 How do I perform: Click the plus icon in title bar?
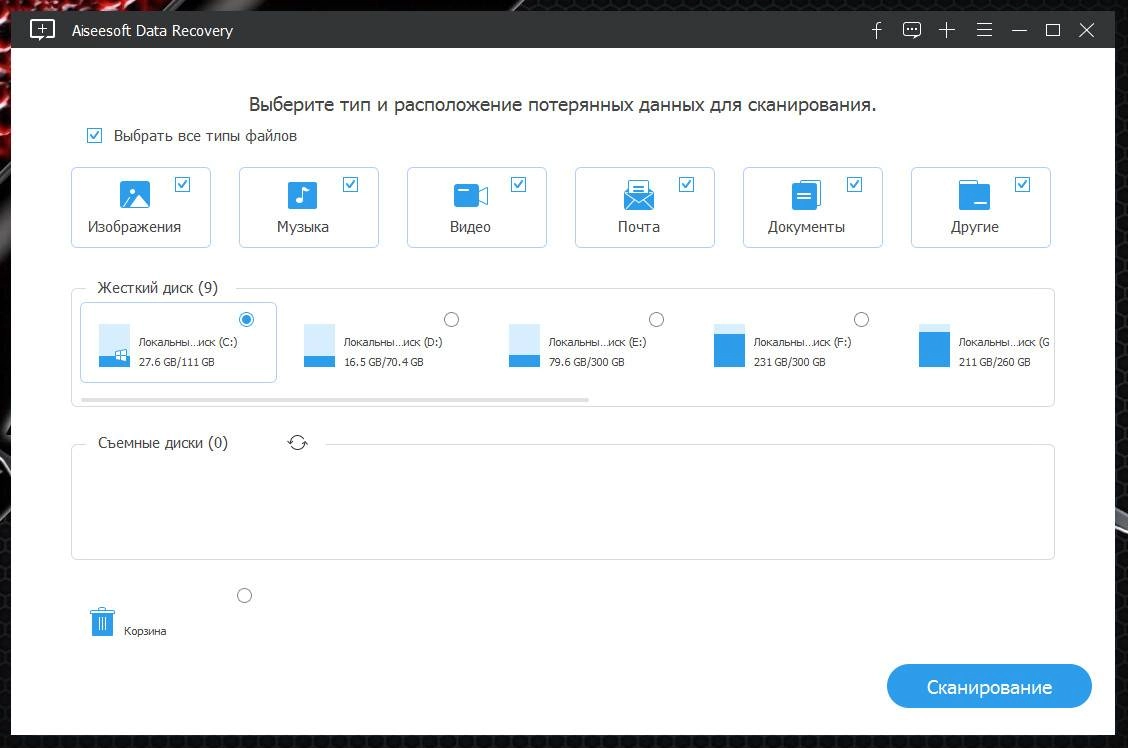pyautogui.click(x=947, y=30)
